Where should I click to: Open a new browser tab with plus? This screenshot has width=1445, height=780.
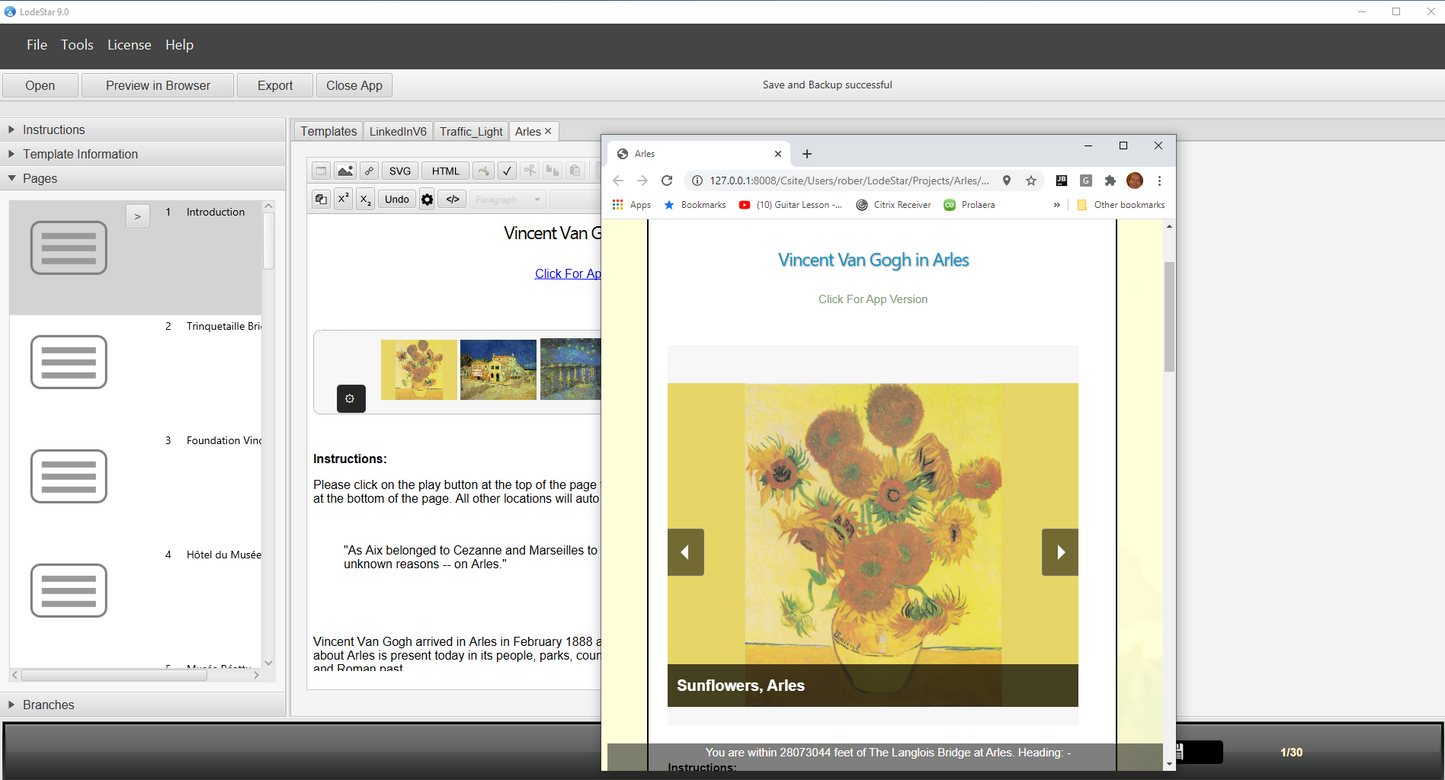point(807,154)
